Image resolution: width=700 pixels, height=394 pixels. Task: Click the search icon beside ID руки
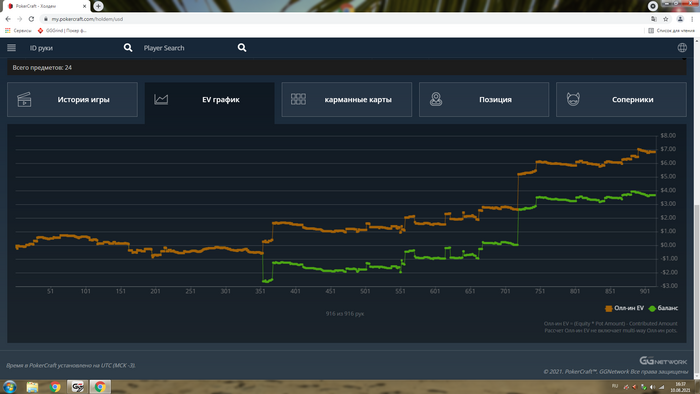pyautogui.click(x=128, y=48)
